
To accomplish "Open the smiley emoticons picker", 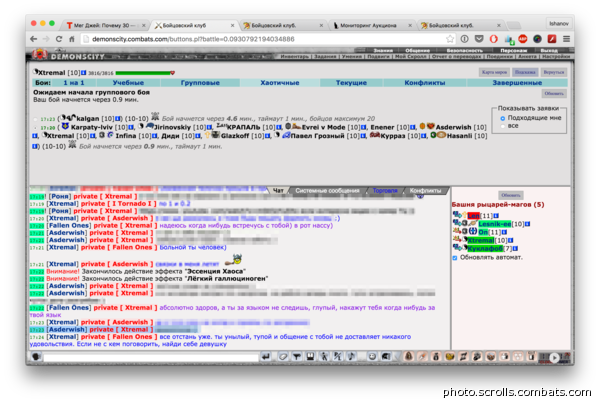I will [372, 356].
